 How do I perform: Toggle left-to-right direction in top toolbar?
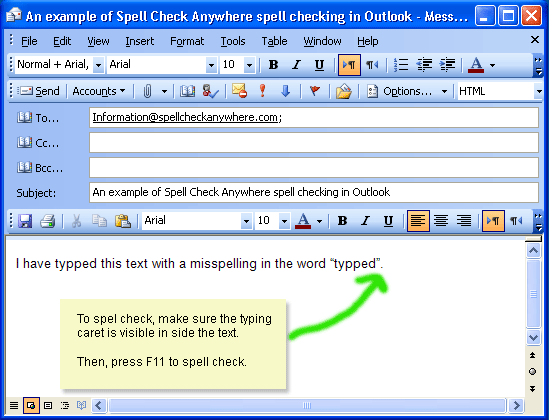point(349,65)
